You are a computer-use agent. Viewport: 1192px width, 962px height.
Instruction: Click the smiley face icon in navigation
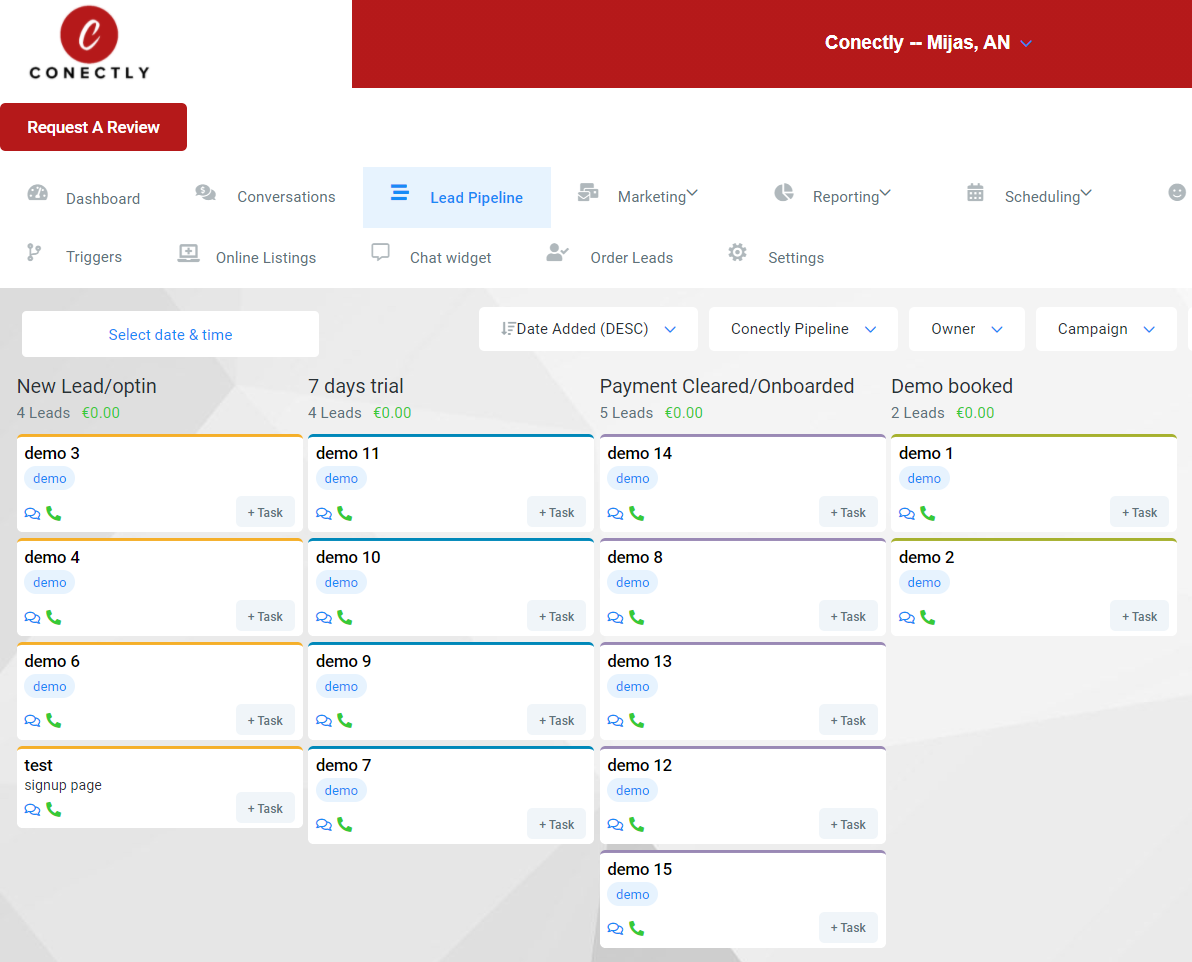[x=1177, y=192]
